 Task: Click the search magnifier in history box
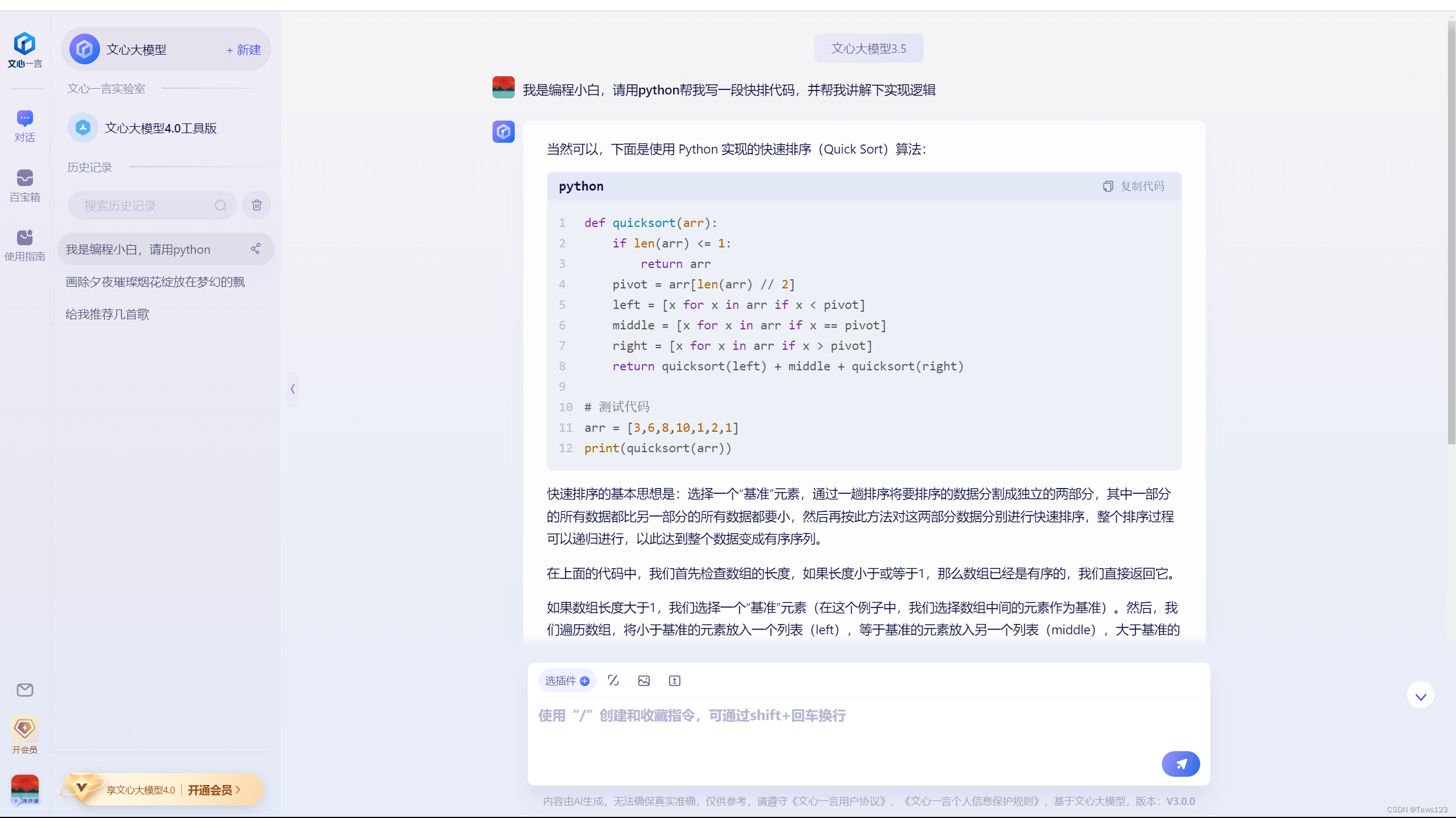click(x=221, y=205)
